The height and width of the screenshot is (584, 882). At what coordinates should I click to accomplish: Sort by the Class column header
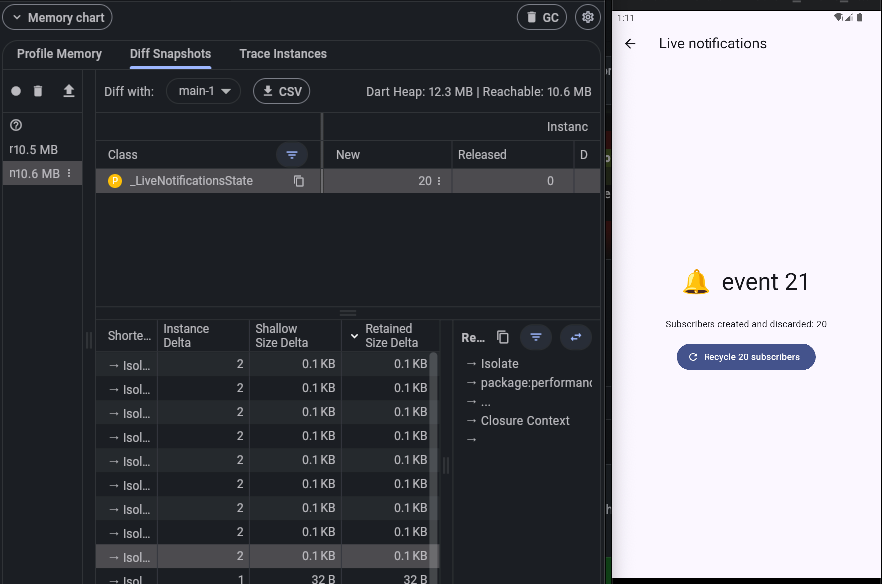(x=123, y=155)
